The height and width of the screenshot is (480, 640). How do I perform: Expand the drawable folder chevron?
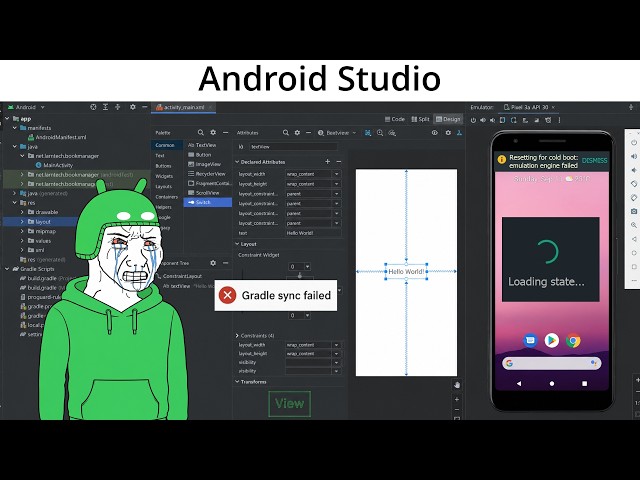(22, 212)
